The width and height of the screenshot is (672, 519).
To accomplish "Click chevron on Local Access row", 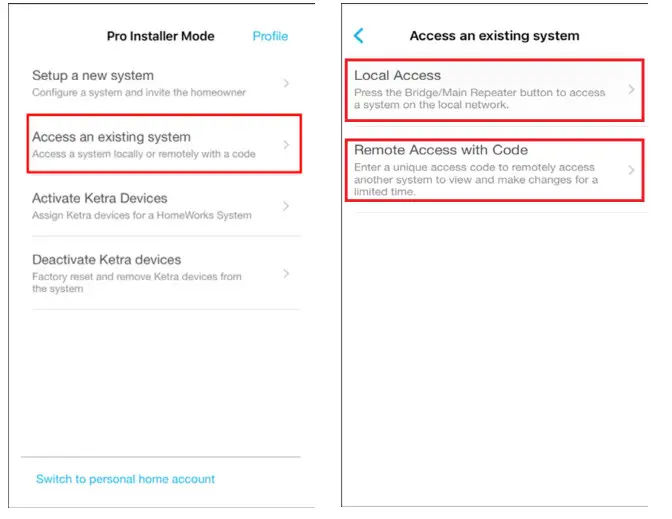I will [631, 89].
